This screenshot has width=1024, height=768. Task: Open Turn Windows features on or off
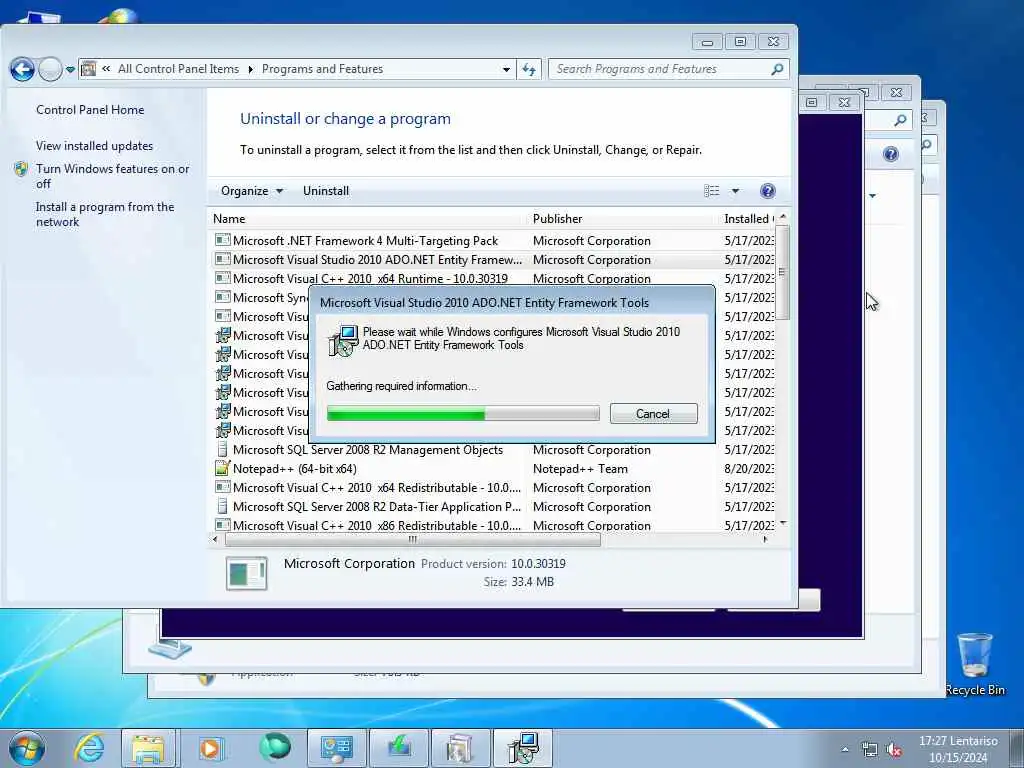click(112, 176)
